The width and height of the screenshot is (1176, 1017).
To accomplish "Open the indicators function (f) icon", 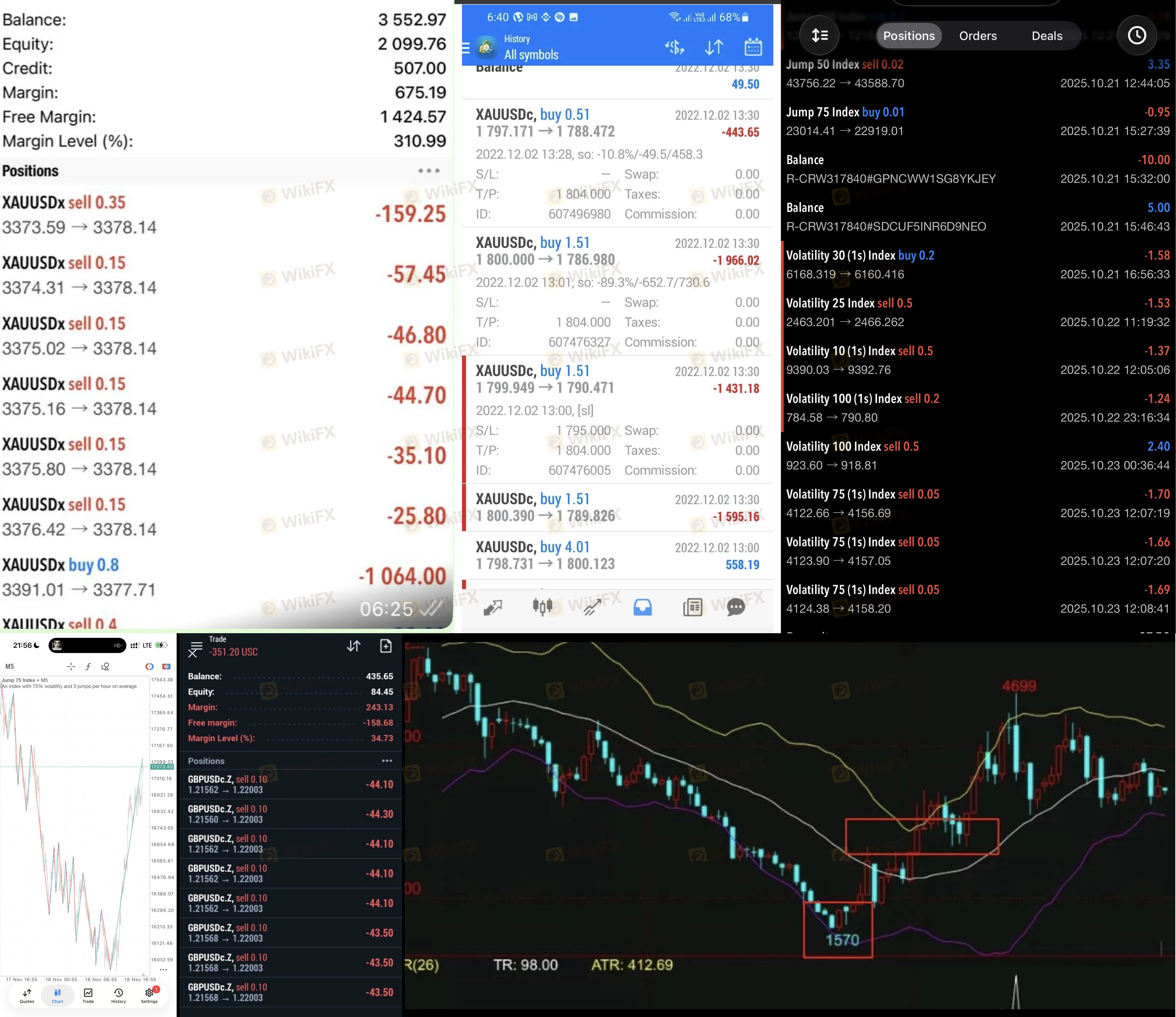I will coord(88,667).
